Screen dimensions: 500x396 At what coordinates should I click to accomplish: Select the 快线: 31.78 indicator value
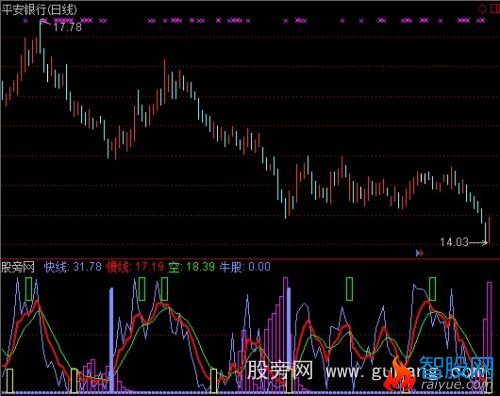(73, 267)
